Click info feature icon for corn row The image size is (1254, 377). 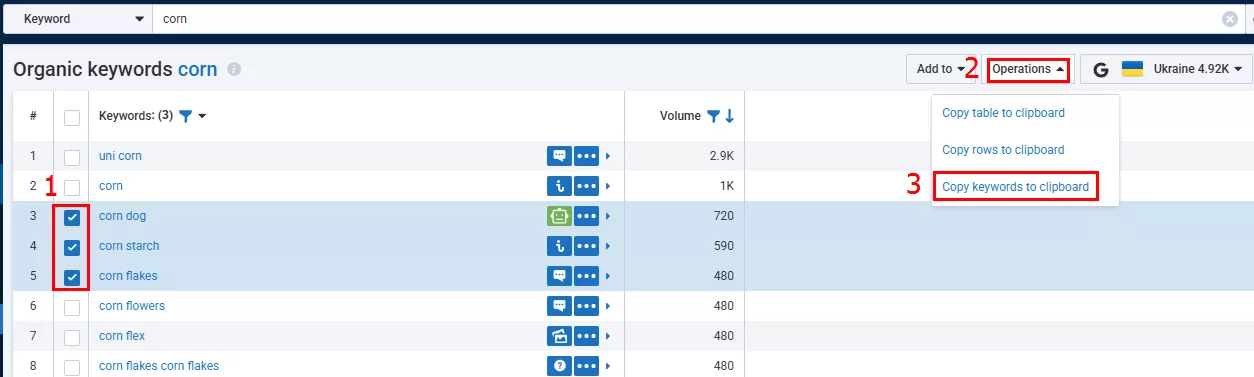[559, 186]
